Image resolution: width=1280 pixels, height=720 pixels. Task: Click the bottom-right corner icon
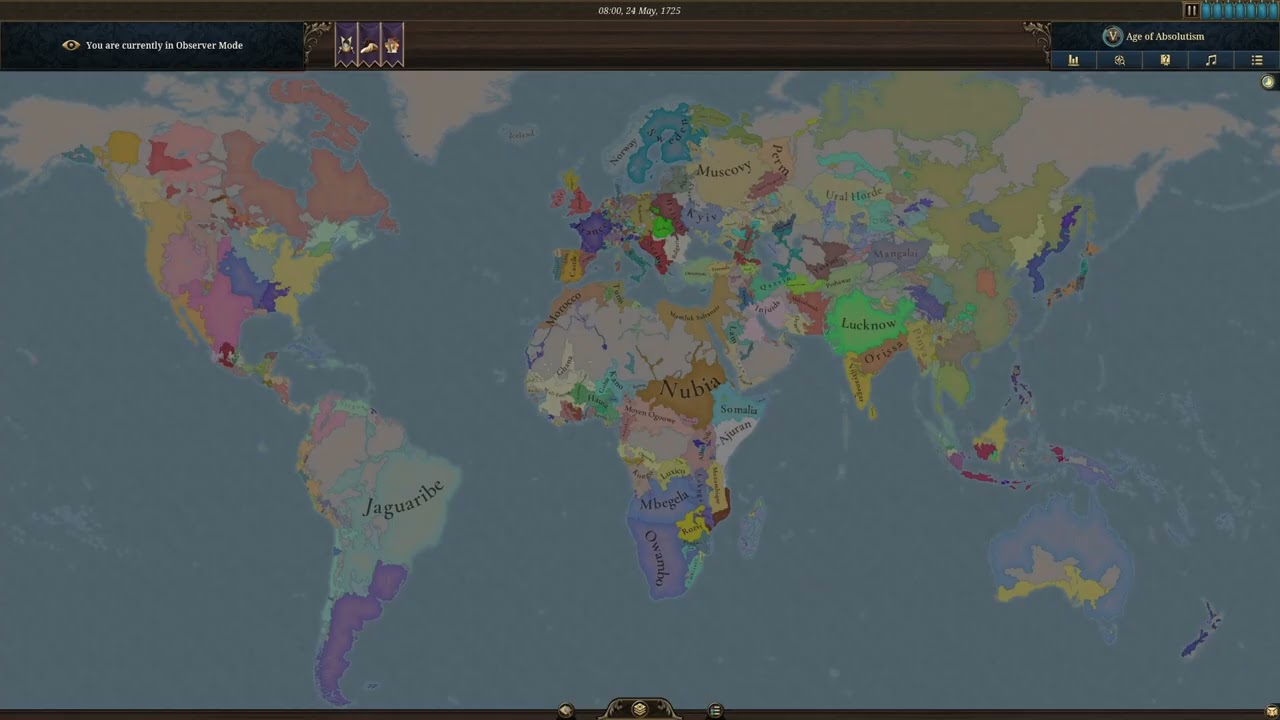pyautogui.click(x=1271, y=711)
